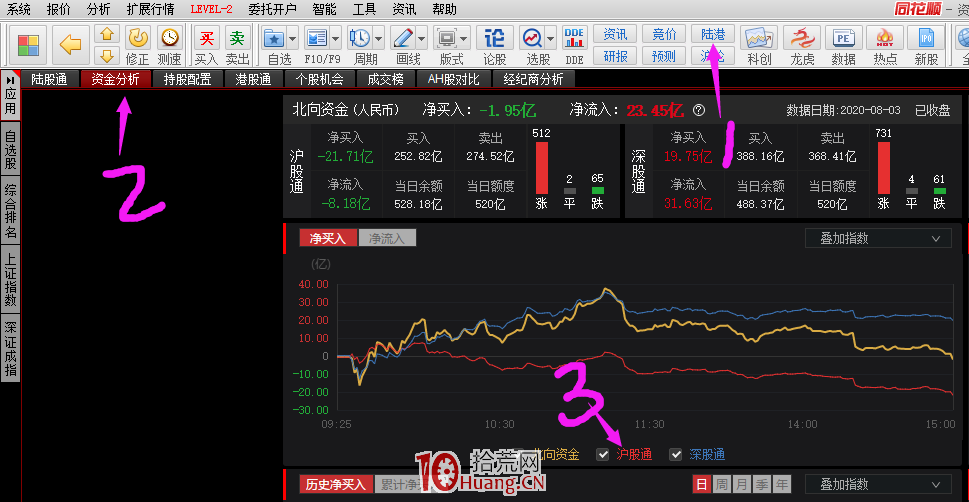The image size is (969, 502).
Task: Switch to the AH股对比 tab
Action: pos(454,79)
